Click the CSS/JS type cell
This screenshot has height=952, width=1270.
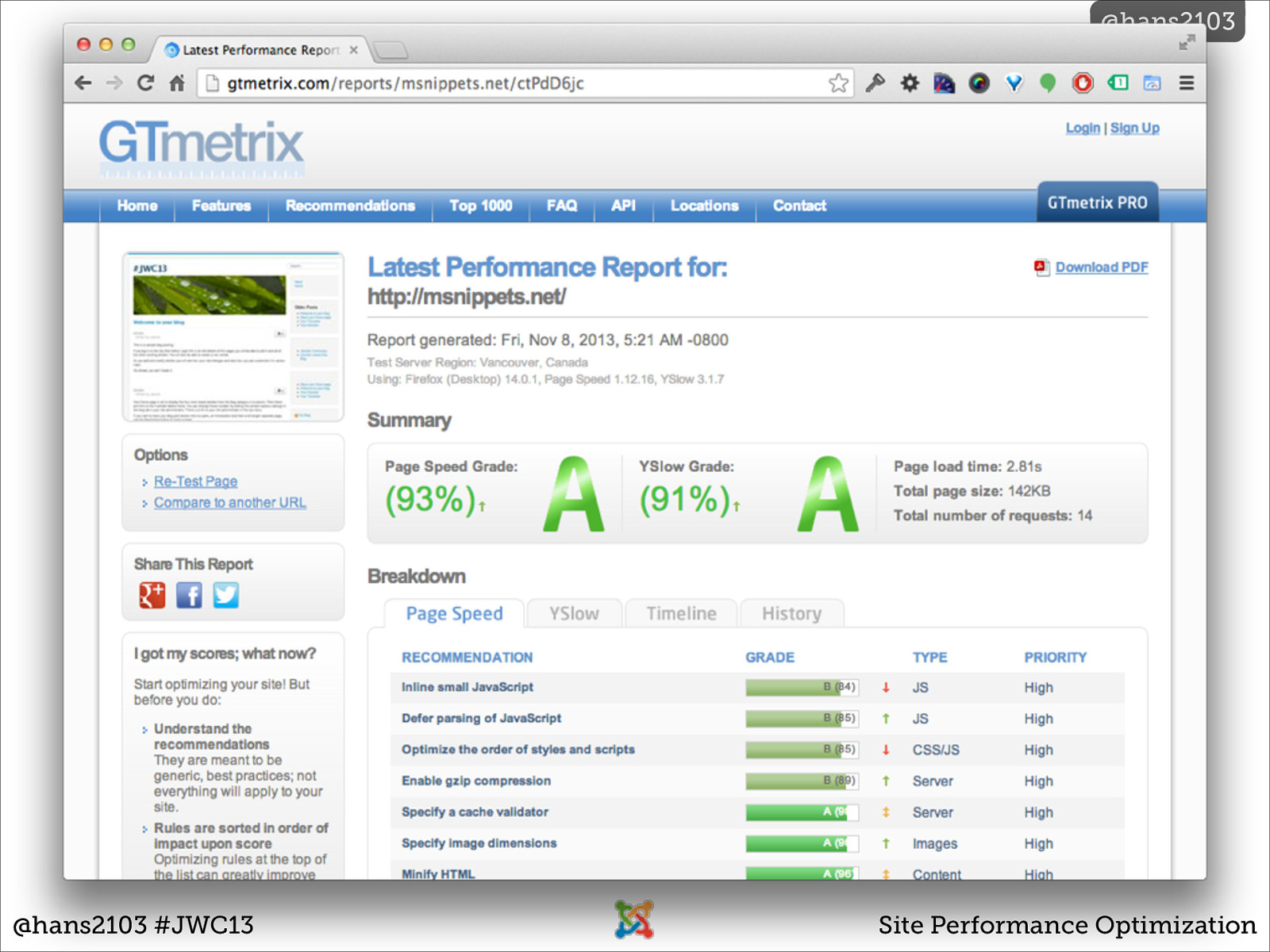point(936,750)
